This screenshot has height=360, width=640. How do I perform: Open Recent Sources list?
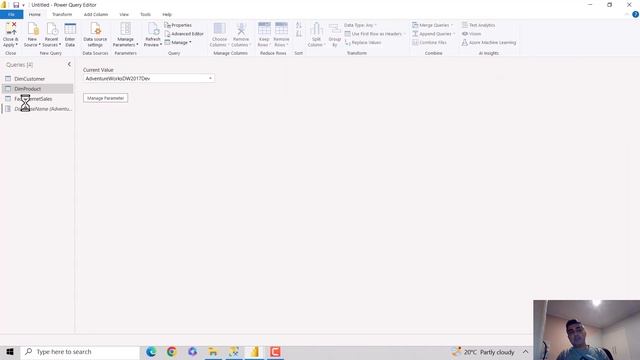pyautogui.click(x=51, y=34)
